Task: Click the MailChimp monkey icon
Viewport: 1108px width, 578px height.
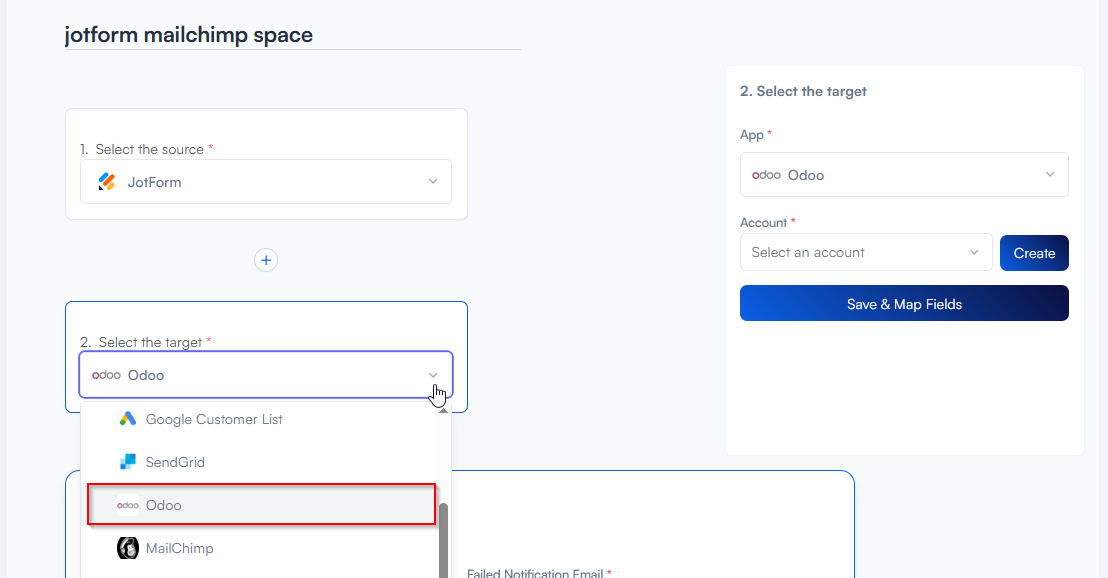Action: point(128,548)
